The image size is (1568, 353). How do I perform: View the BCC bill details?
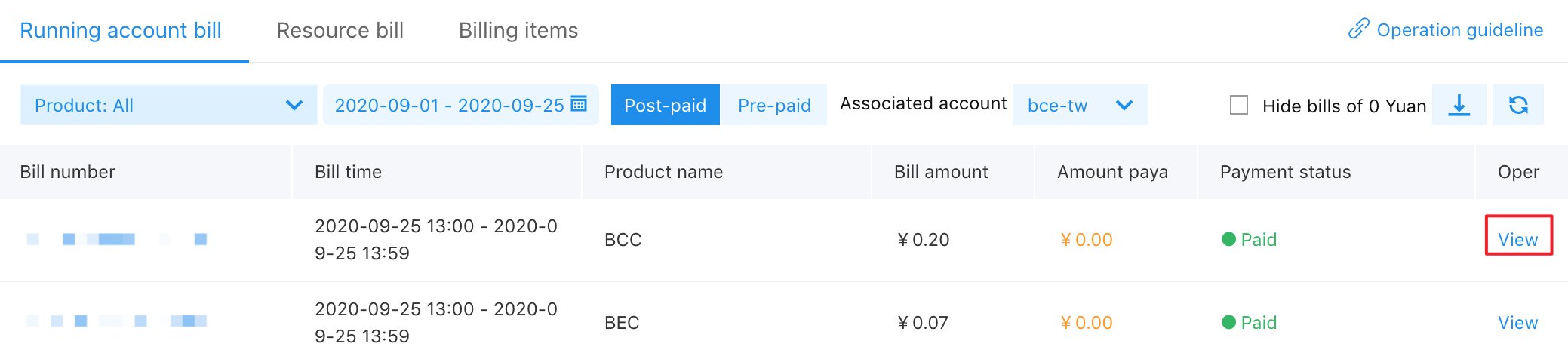pos(1517,239)
